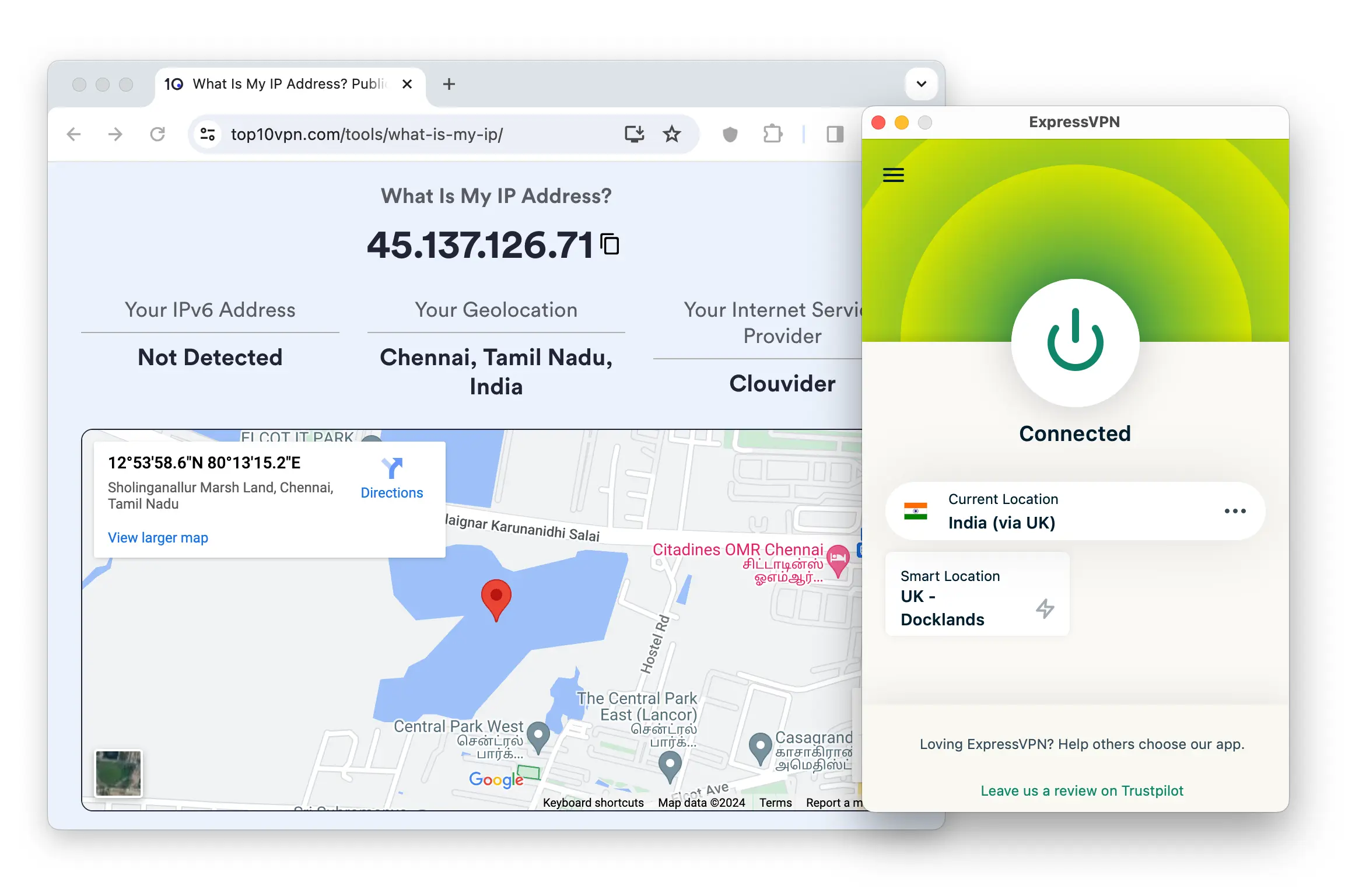Open top10vpn.com/tools/what-is-my-ip address bar
This screenshot has width=1359, height=896.
pos(365,135)
